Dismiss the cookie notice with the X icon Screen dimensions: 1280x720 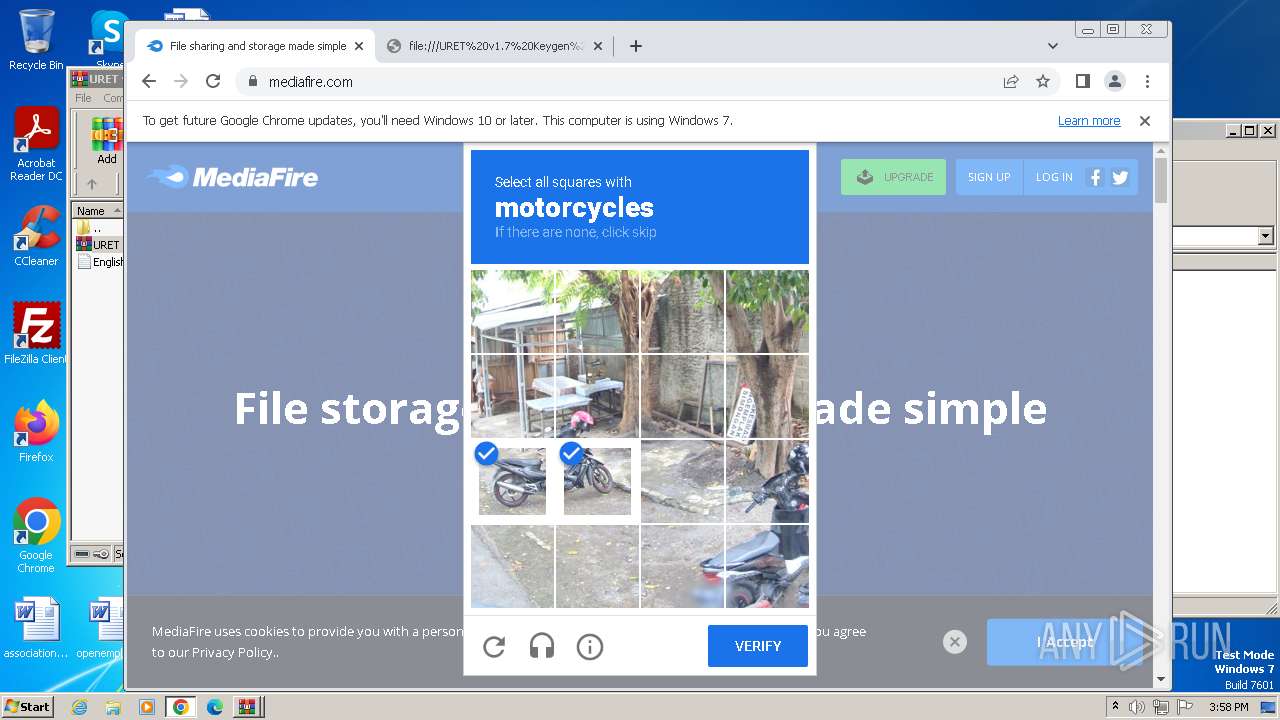click(x=955, y=642)
